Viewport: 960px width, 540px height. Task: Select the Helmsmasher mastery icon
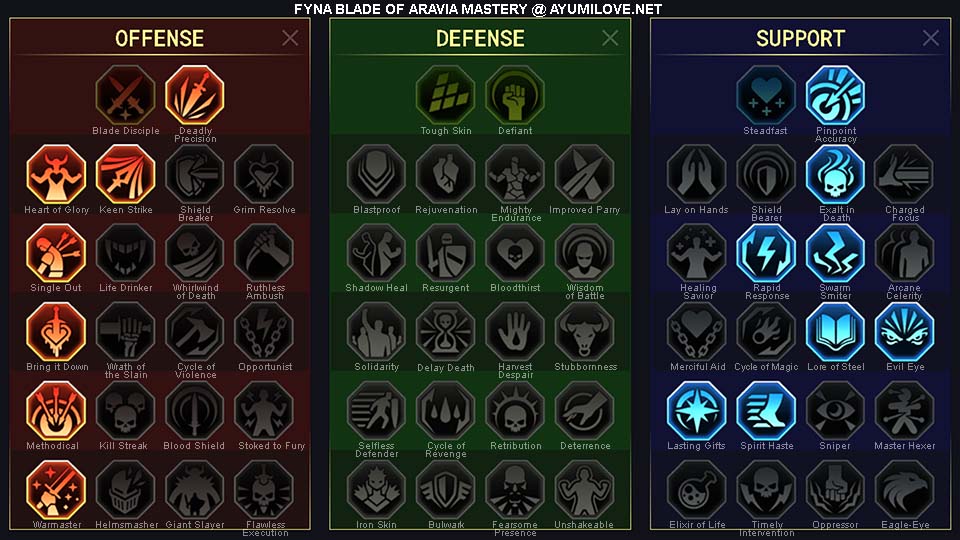[126, 490]
